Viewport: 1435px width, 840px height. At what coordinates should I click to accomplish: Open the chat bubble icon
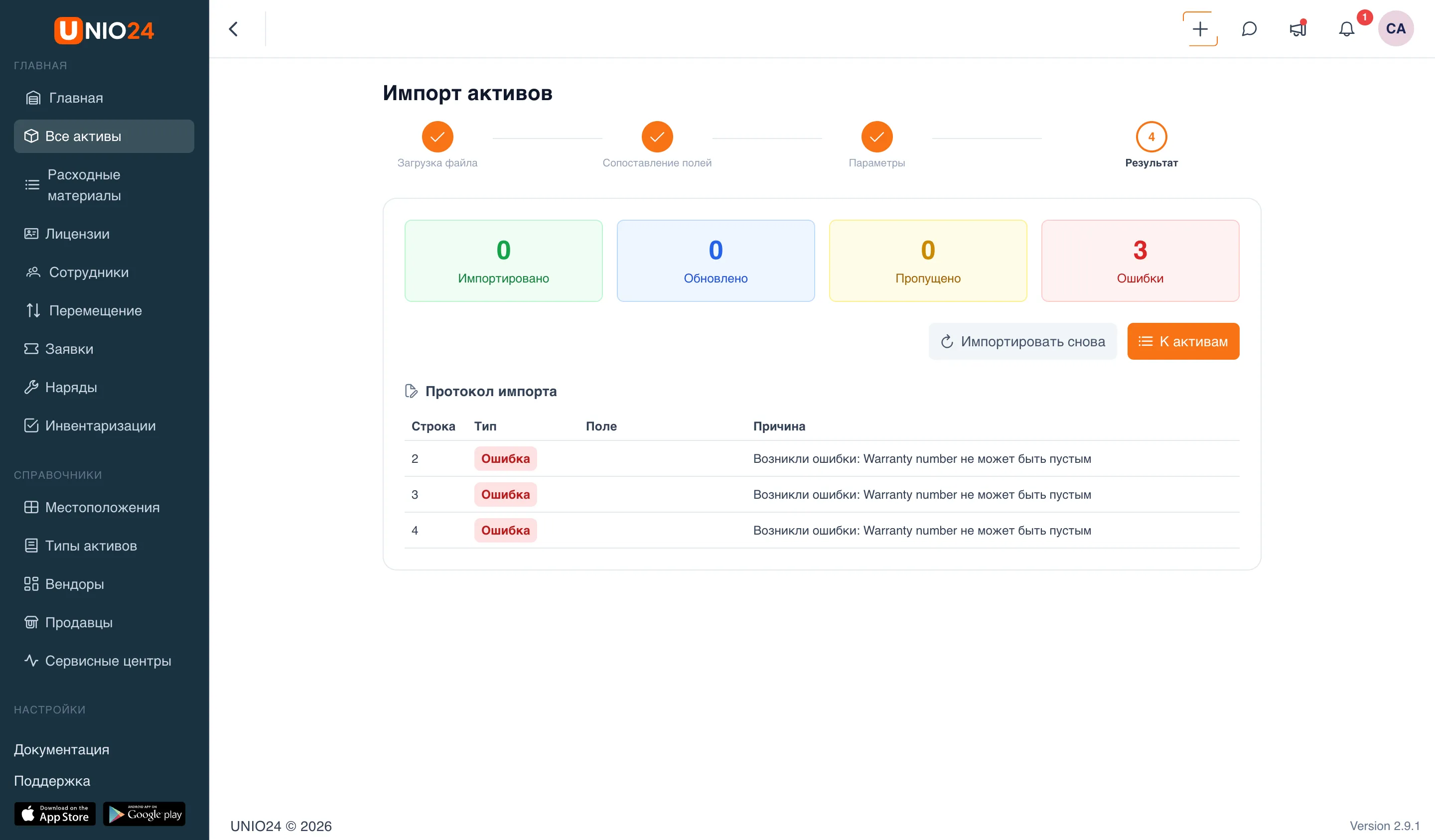coord(1249,29)
